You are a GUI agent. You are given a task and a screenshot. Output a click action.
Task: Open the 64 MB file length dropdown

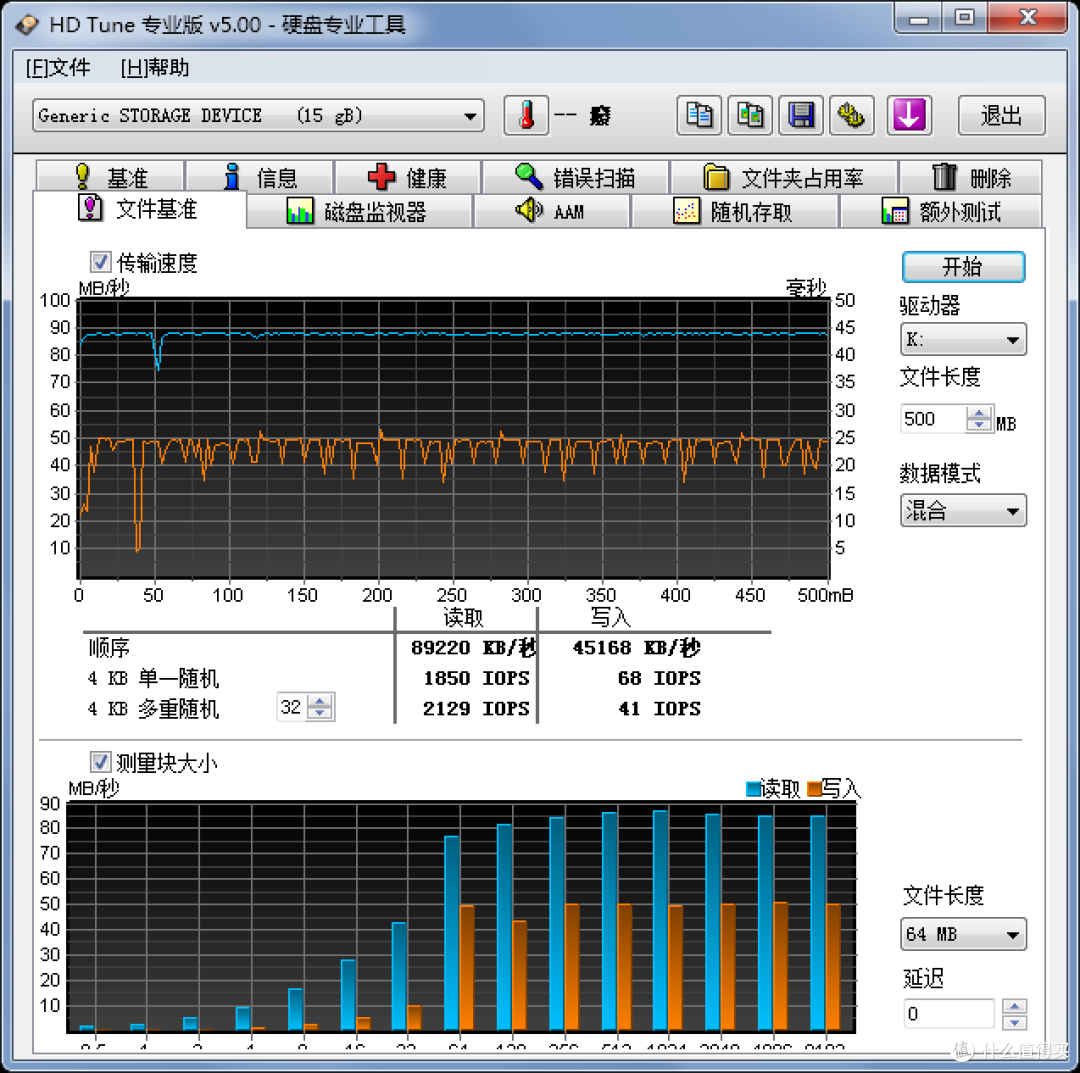pos(963,935)
